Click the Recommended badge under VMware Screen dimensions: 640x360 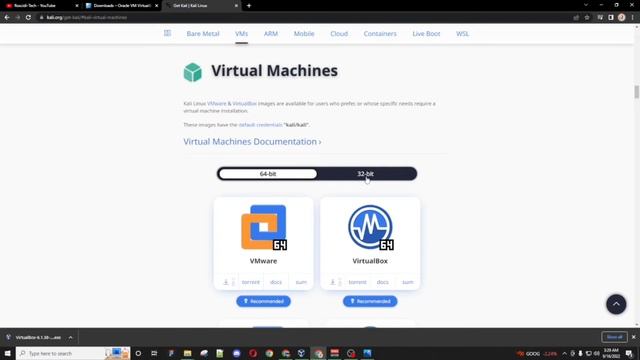(x=264, y=301)
